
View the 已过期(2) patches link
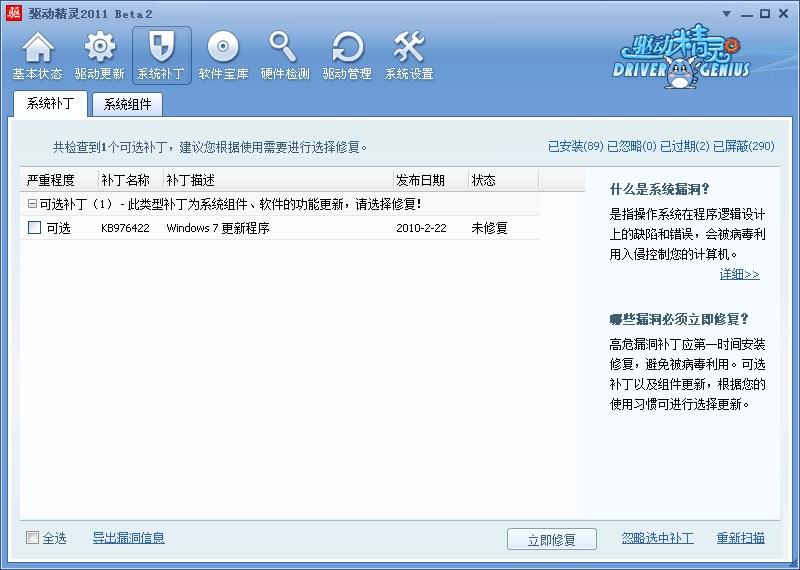click(684, 146)
